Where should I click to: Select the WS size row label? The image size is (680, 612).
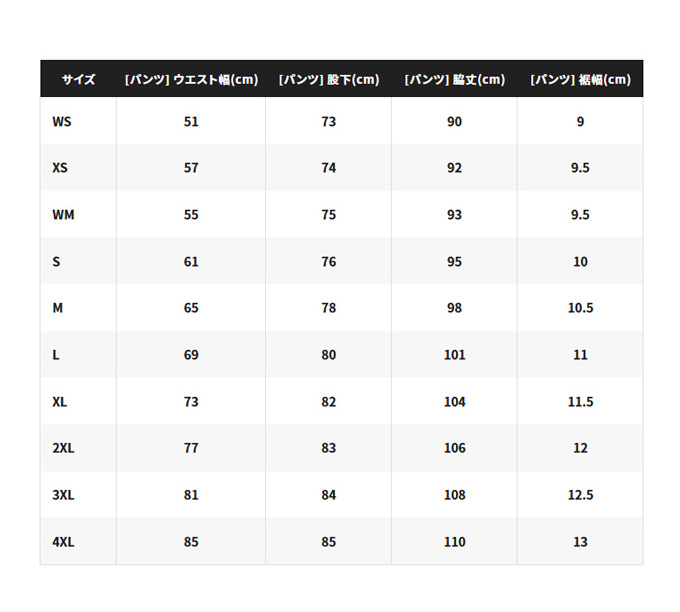click(62, 121)
